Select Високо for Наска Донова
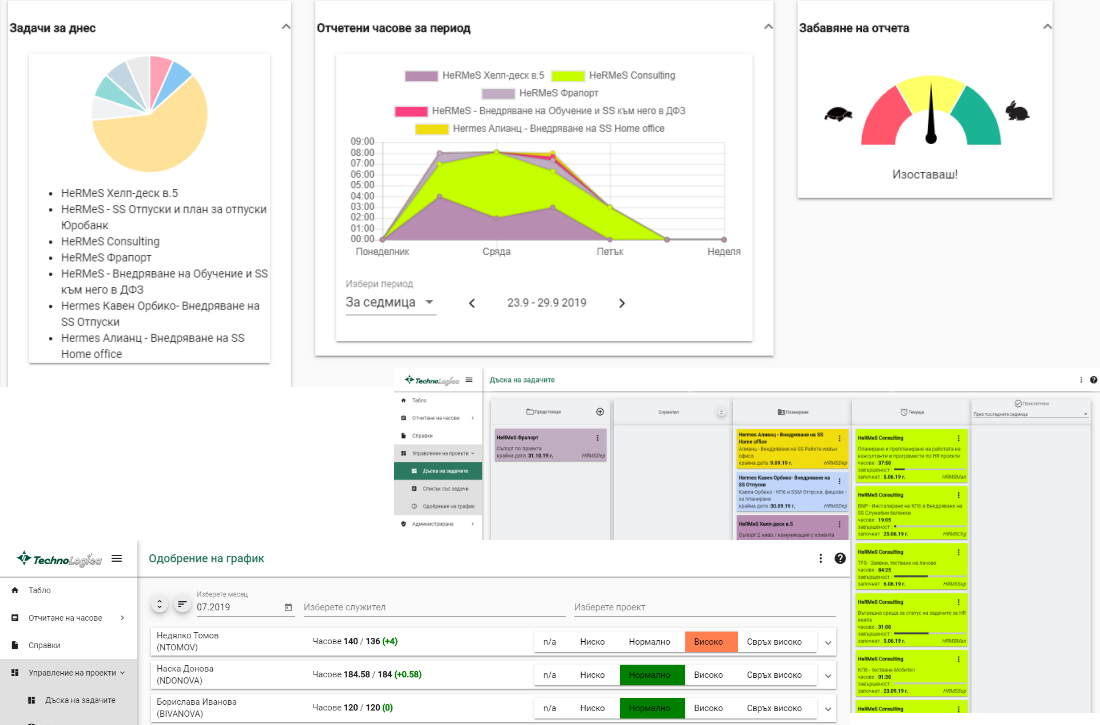This screenshot has width=1100, height=725. [x=709, y=674]
